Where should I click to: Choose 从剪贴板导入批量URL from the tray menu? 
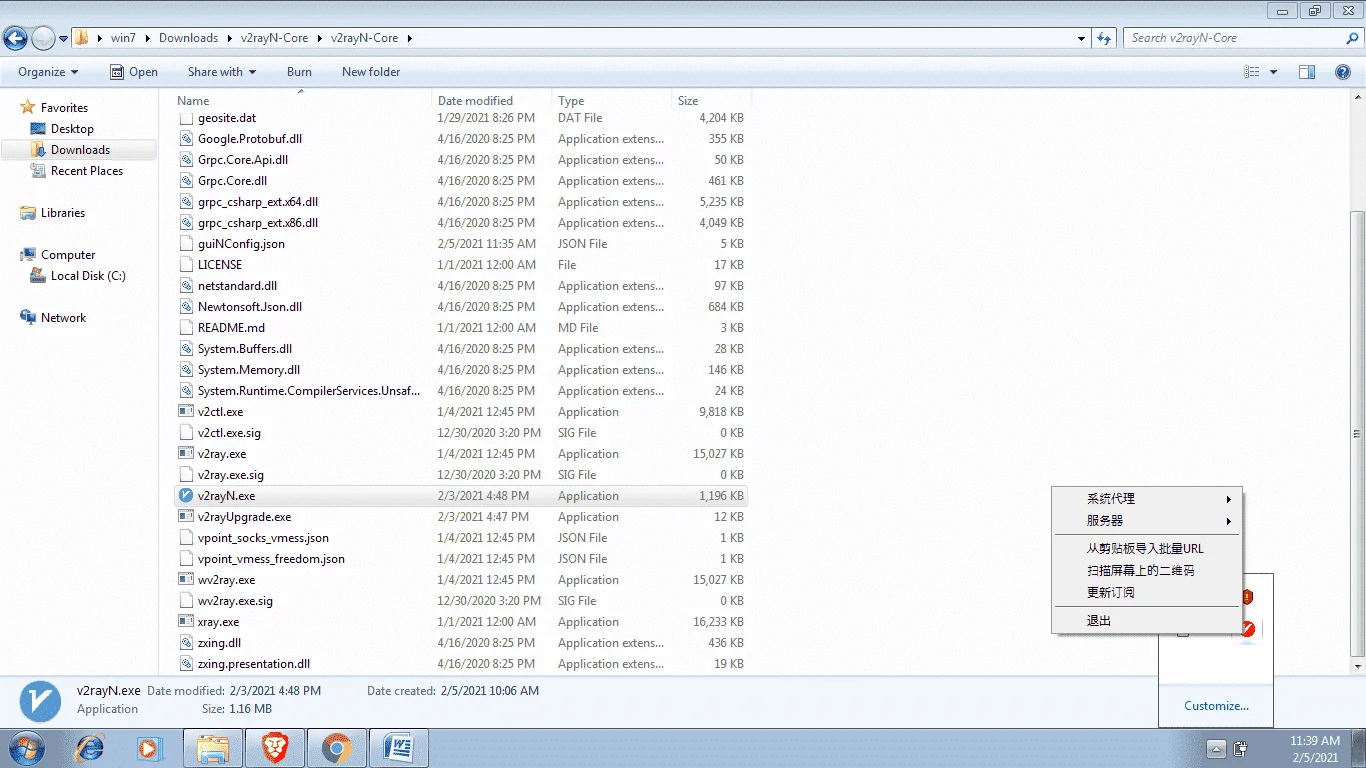click(x=1147, y=549)
